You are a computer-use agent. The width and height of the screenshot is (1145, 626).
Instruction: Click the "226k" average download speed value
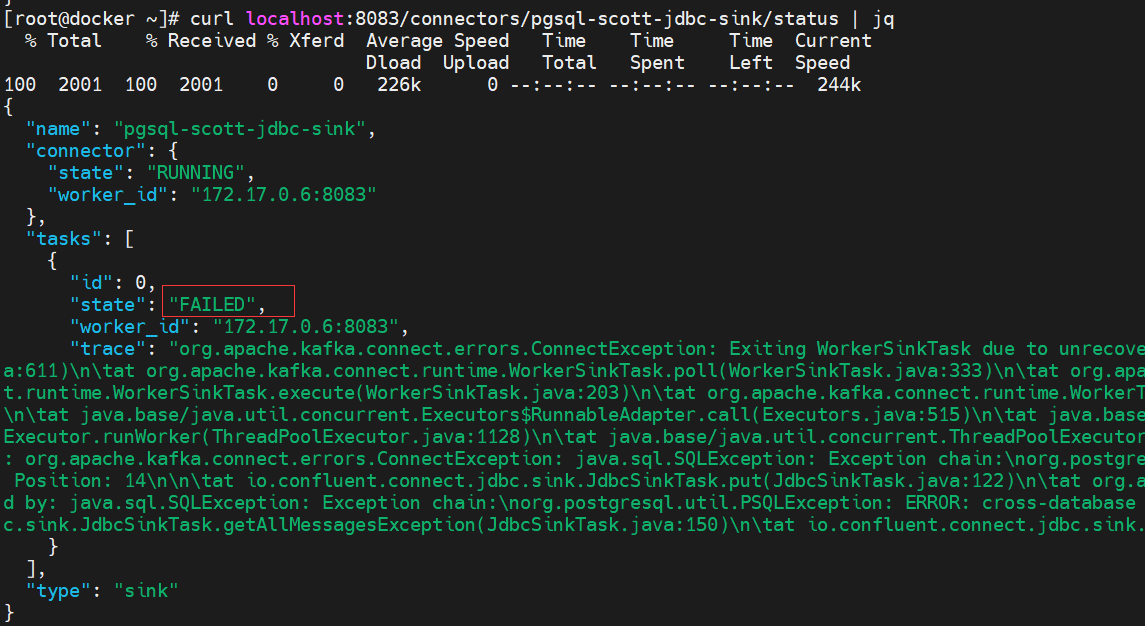click(x=399, y=85)
